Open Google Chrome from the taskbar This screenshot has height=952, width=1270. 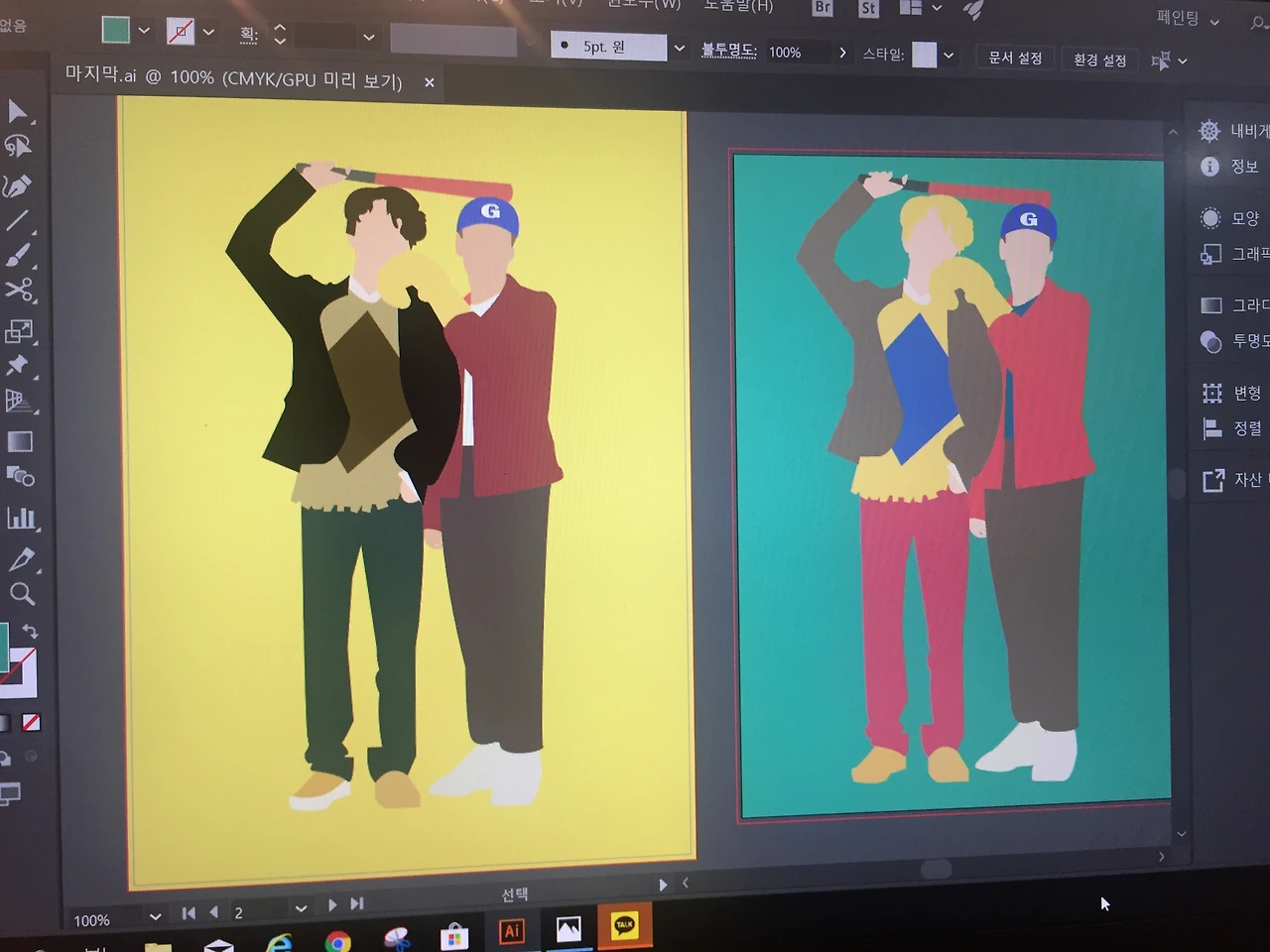[338, 943]
